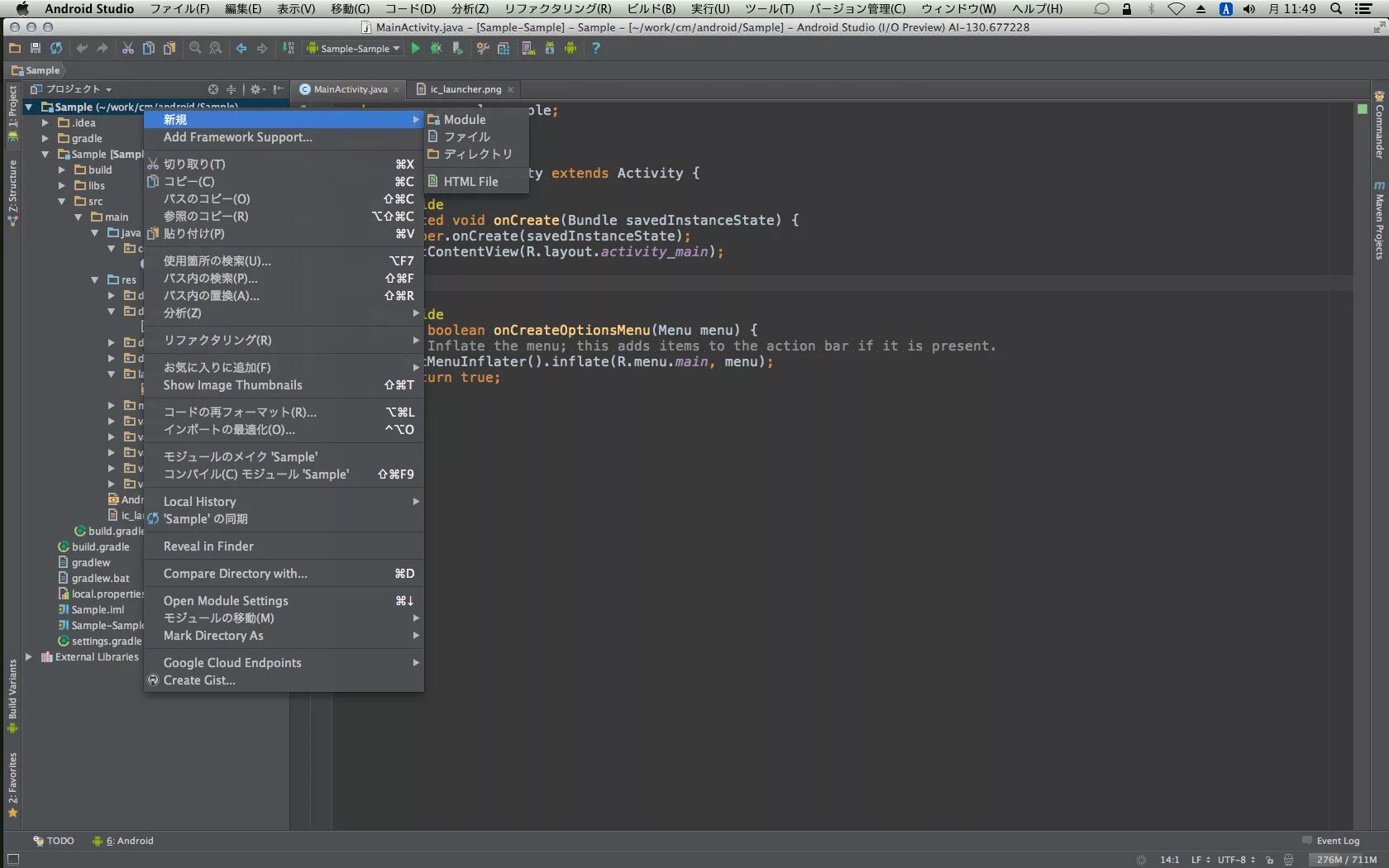The width and height of the screenshot is (1389, 868).
Task: Open project panel gear settings
Action: (256, 89)
